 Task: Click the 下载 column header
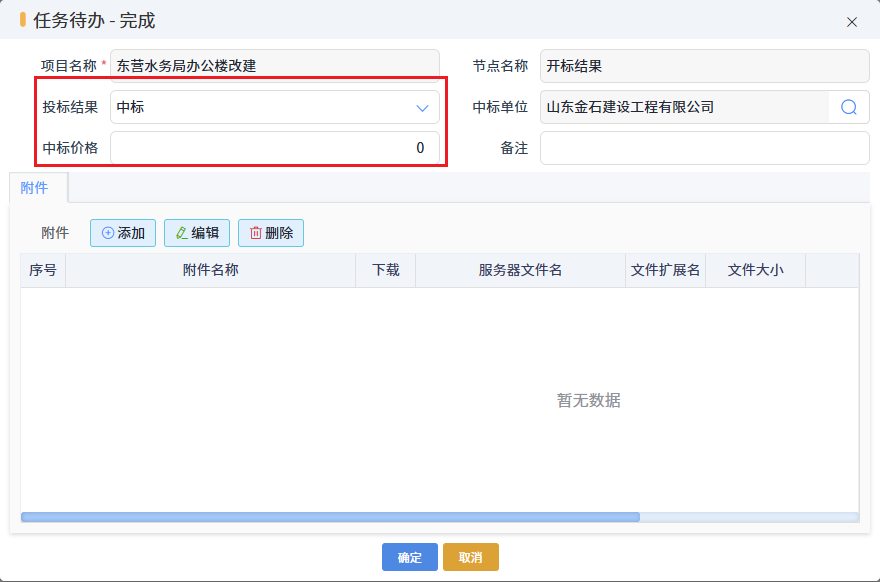[x=386, y=270]
